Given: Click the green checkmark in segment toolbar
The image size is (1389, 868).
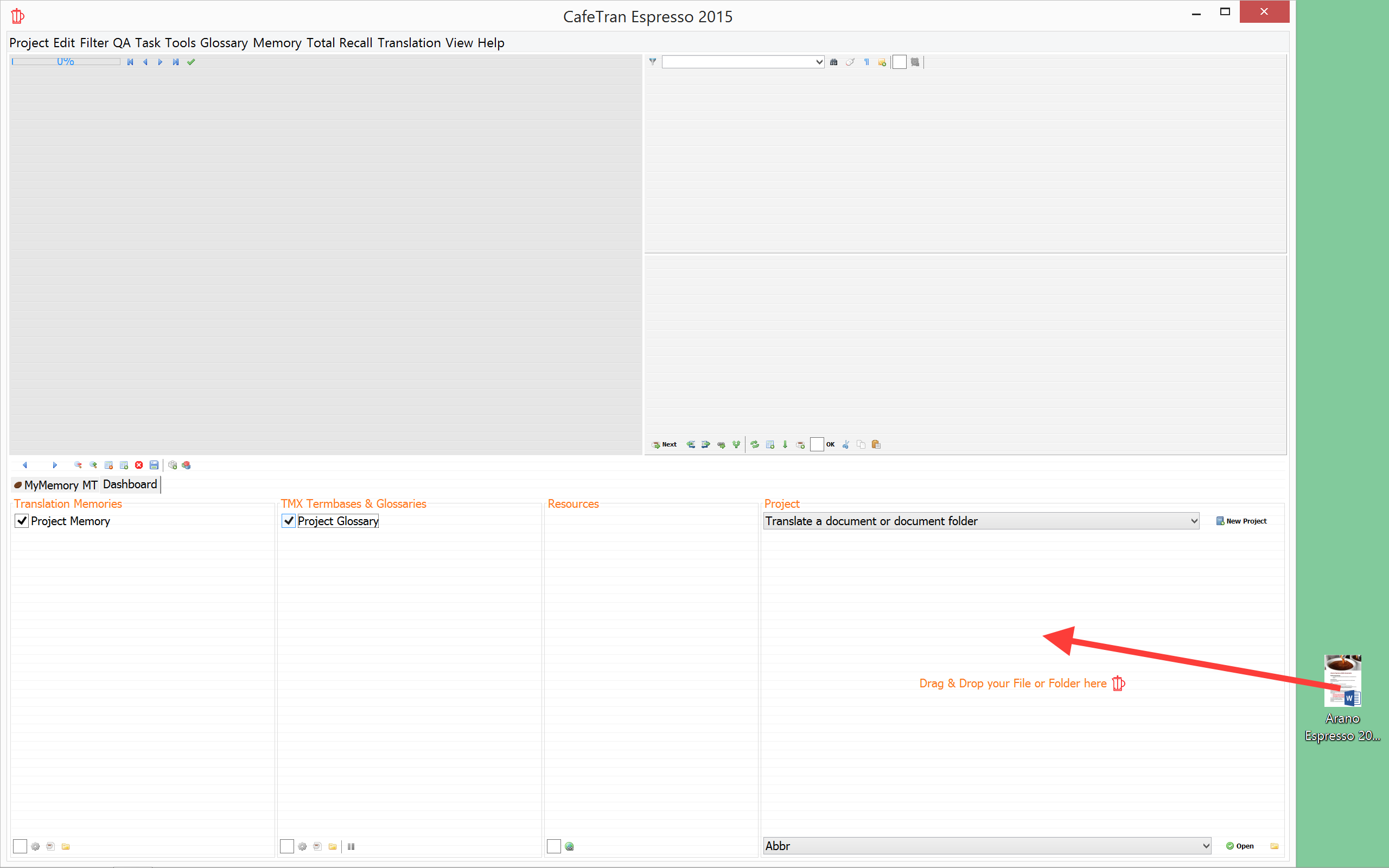Looking at the screenshot, I should coord(191,62).
